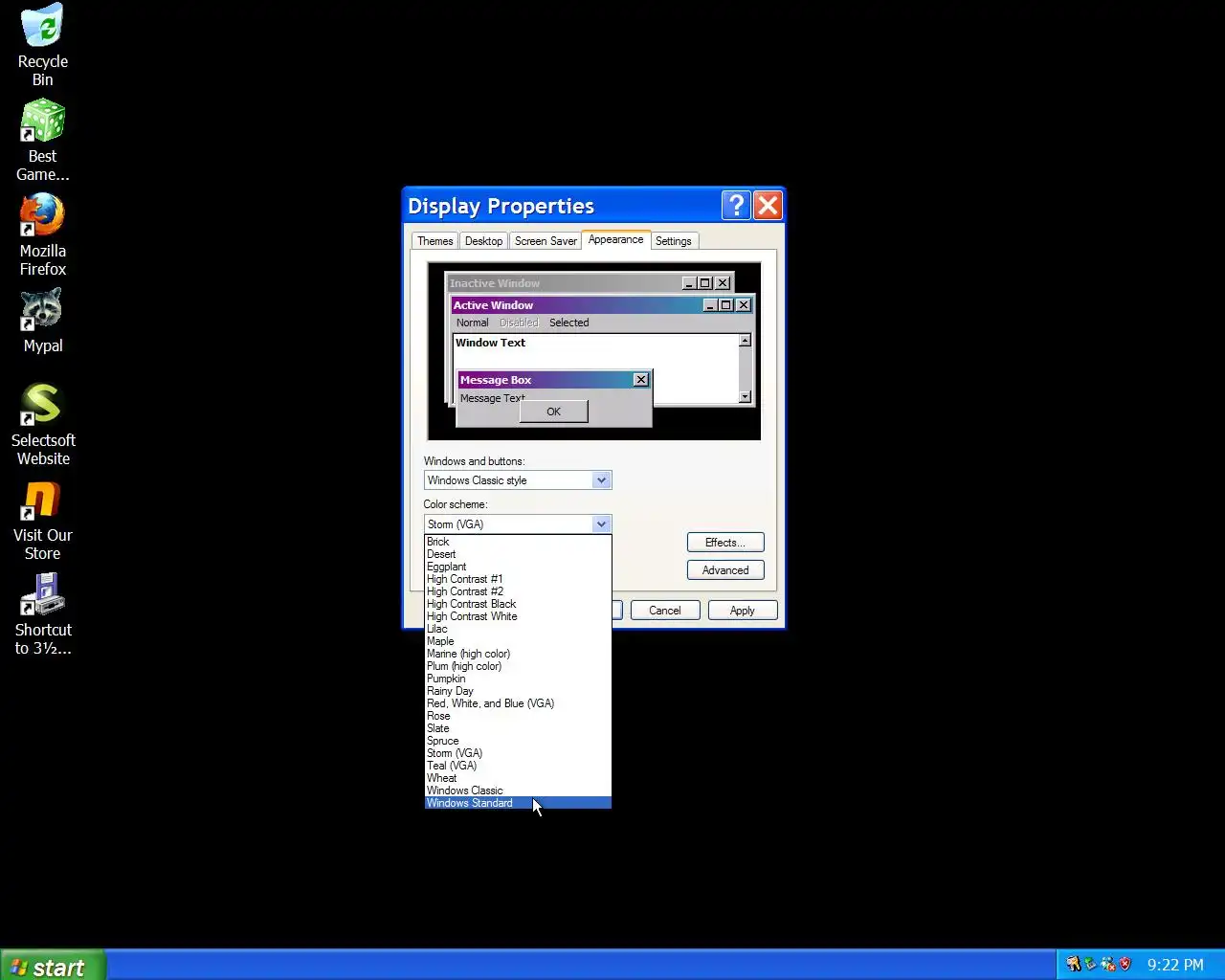Switch to the Desktop tab
Screen dimensions: 1225x980
tap(483, 241)
